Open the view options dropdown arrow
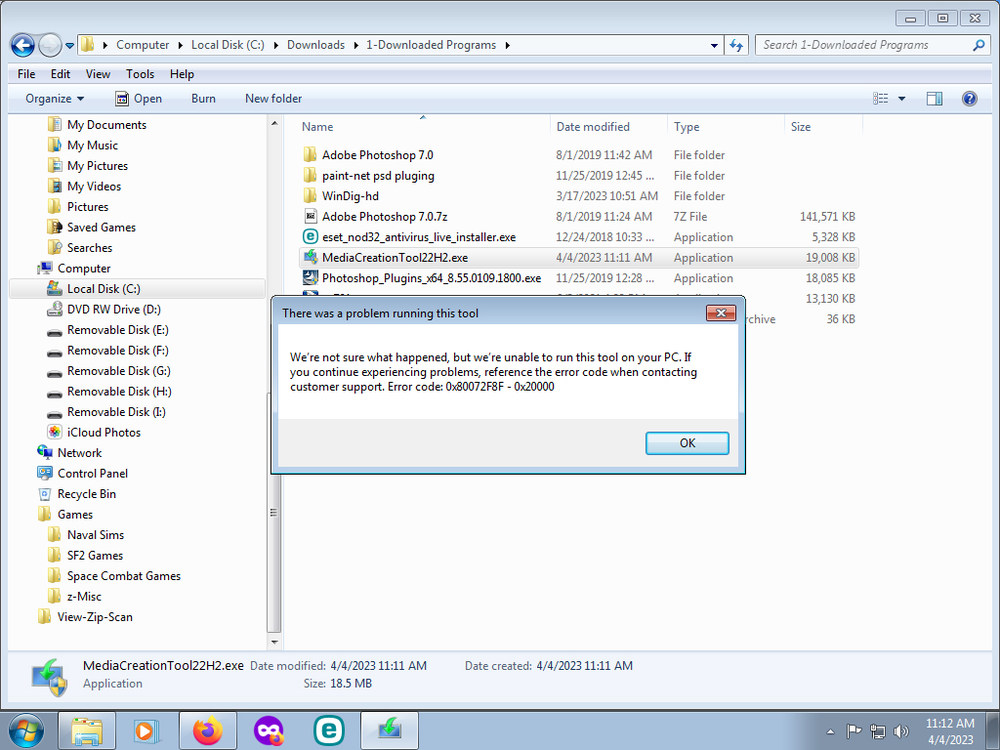Screen dimensions: 1000x750 (902, 98)
